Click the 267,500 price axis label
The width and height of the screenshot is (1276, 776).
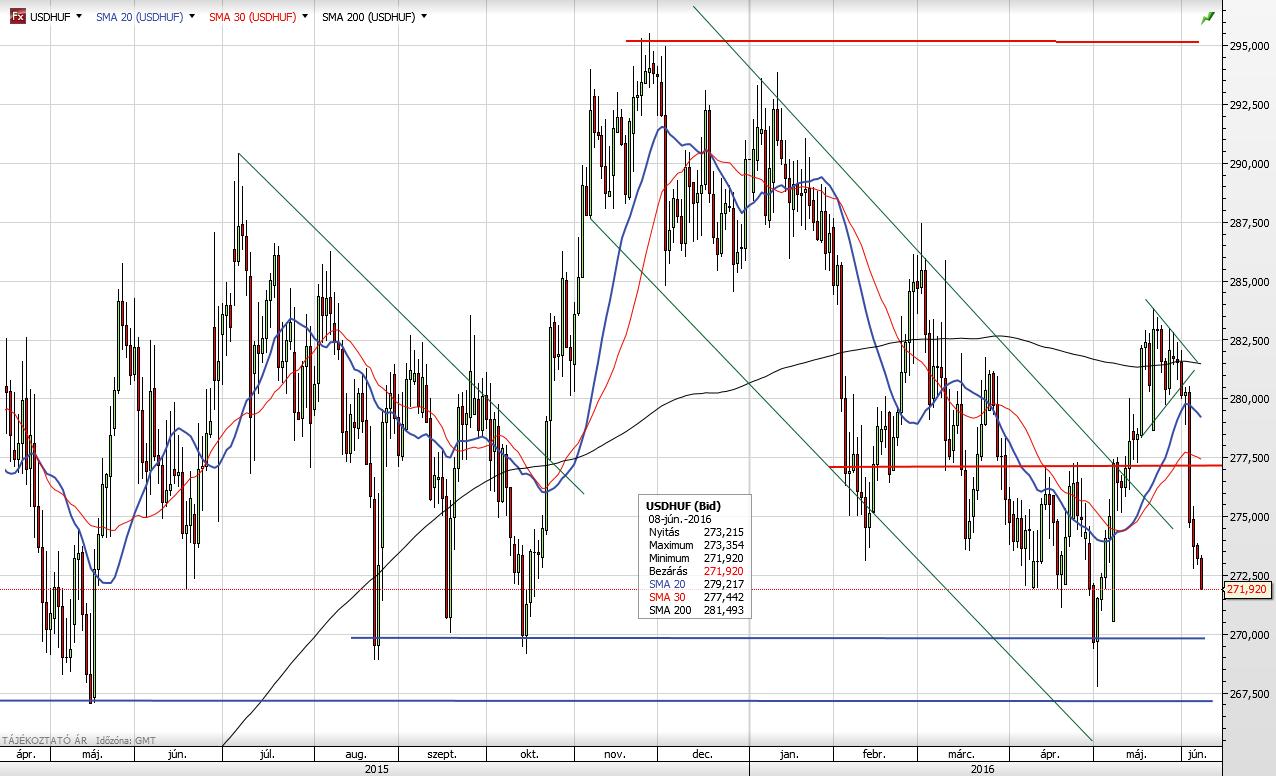pos(1248,694)
